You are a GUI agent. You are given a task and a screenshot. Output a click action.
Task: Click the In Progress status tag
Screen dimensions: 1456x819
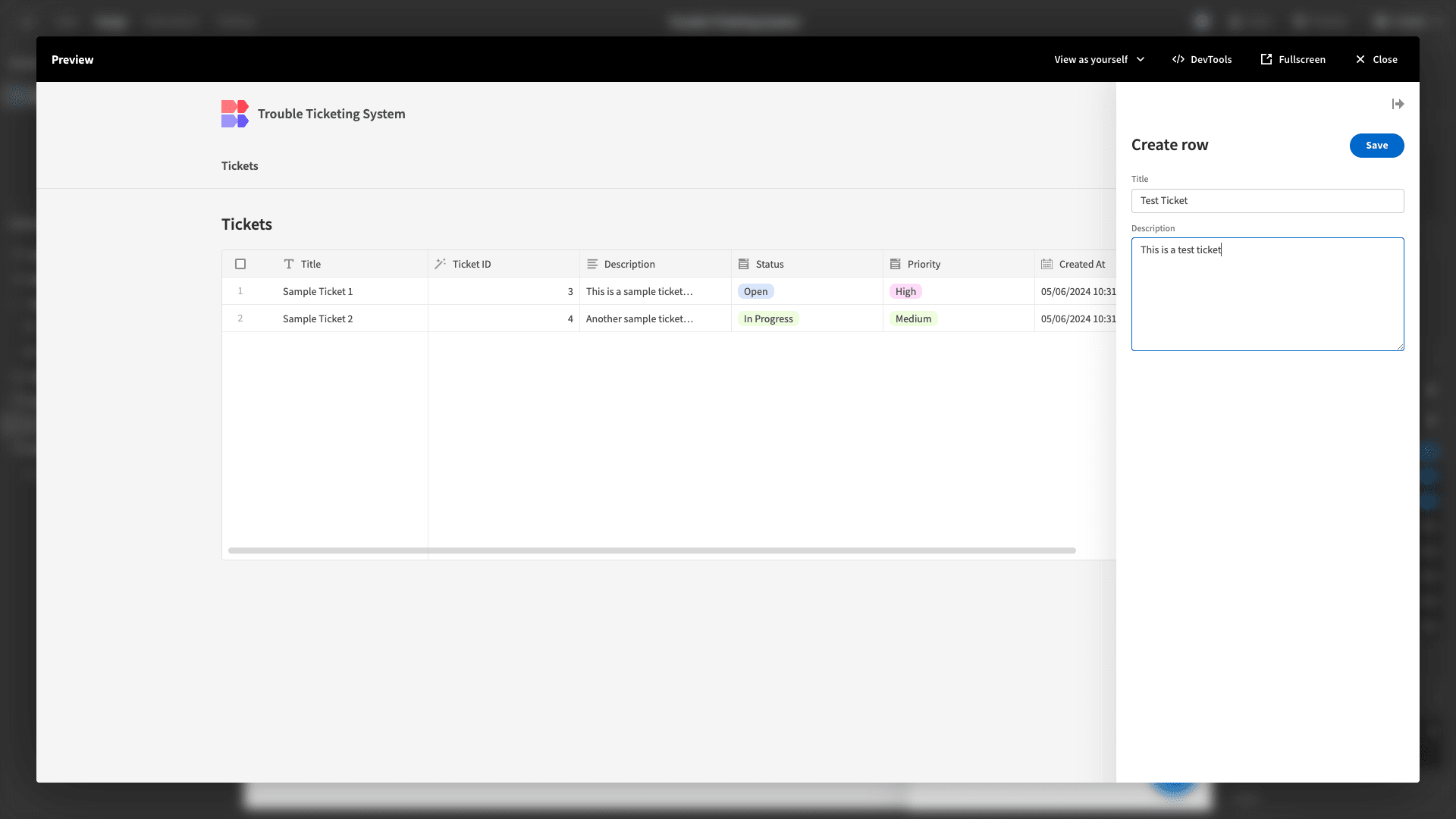[768, 318]
